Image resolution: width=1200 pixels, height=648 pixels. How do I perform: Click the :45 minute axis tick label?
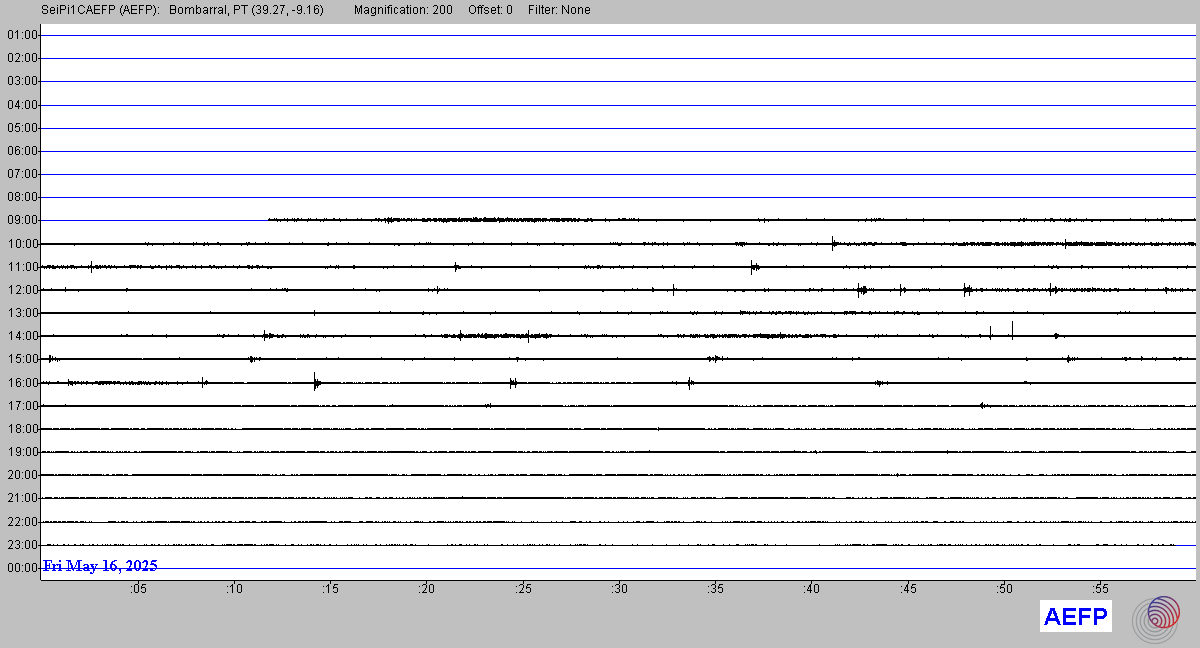click(x=907, y=589)
